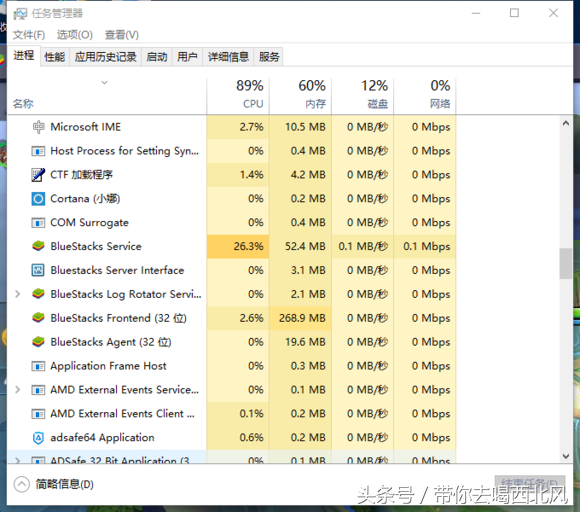Click the BlueStacks Service layered icon

pos(38,246)
